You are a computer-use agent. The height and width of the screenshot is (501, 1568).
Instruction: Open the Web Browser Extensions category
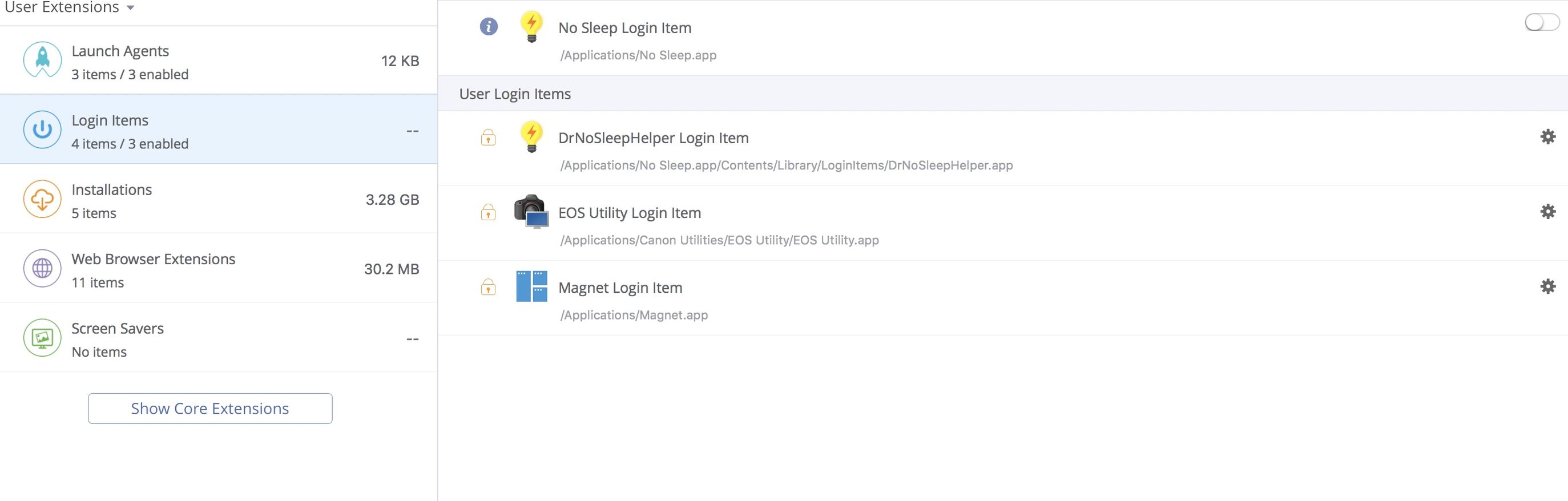219,268
